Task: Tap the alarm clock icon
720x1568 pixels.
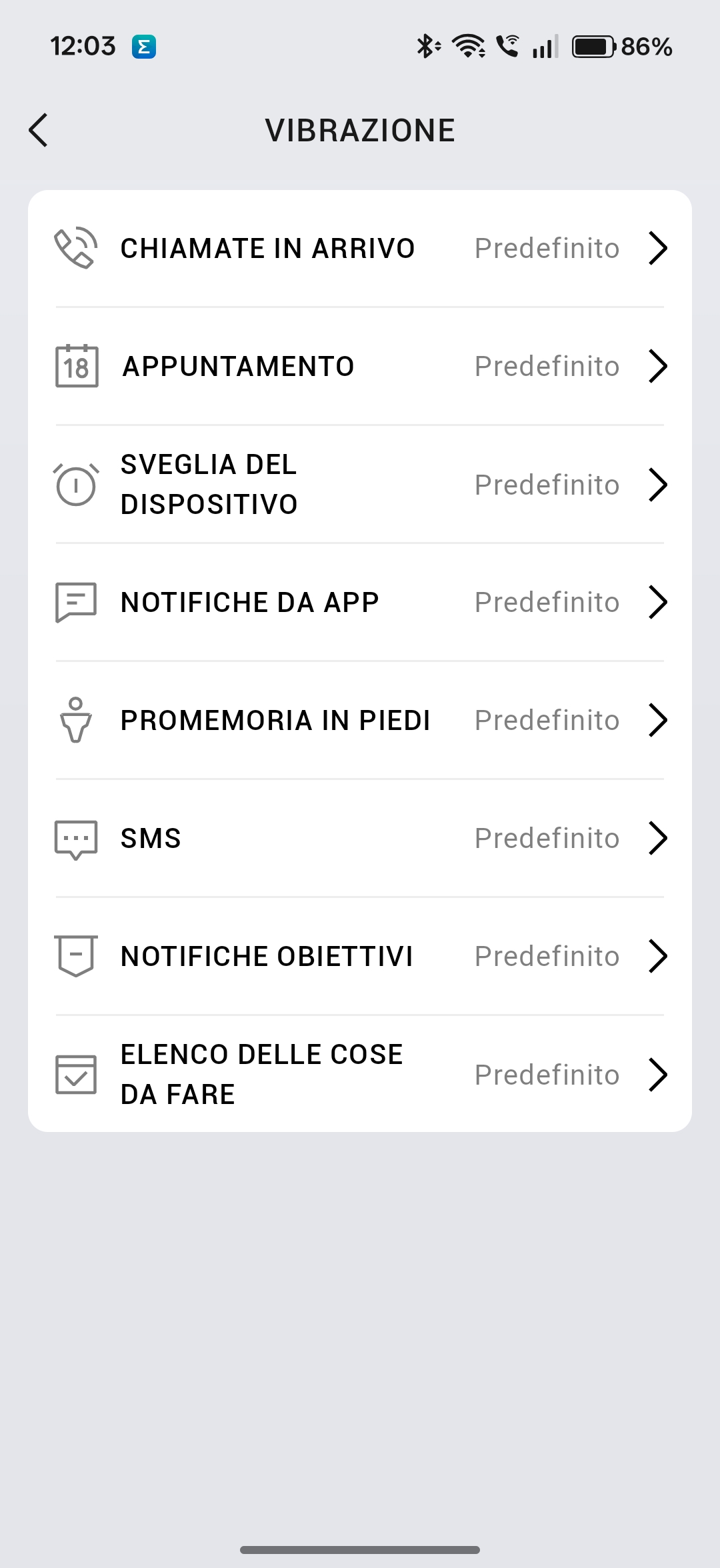Action: (x=76, y=485)
